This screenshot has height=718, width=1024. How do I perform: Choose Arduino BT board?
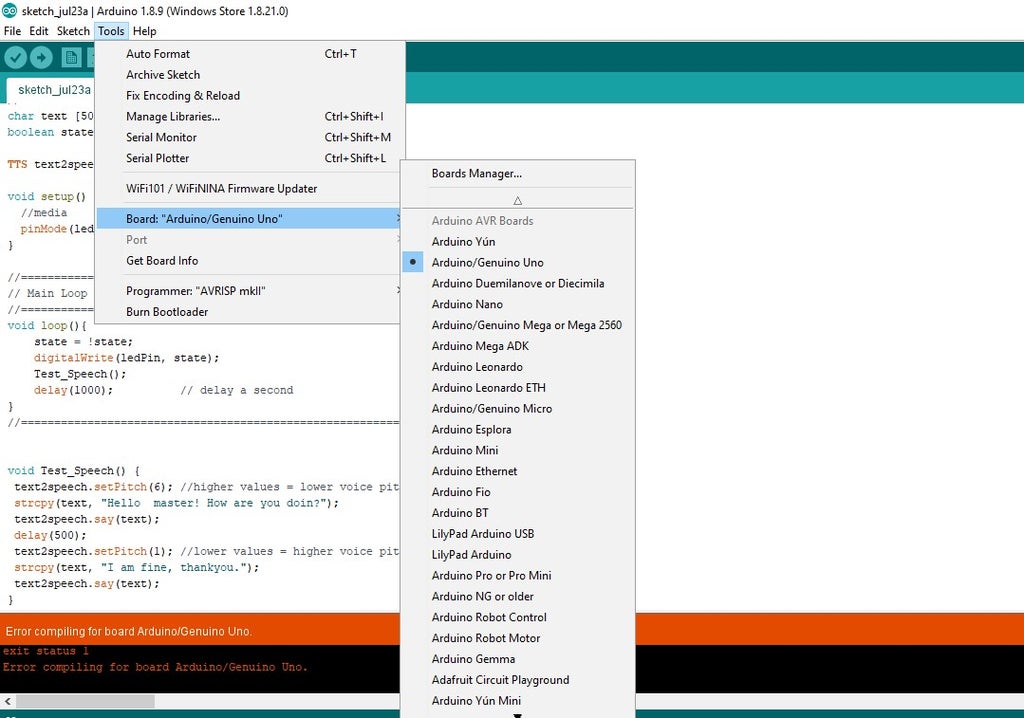click(x=518, y=513)
